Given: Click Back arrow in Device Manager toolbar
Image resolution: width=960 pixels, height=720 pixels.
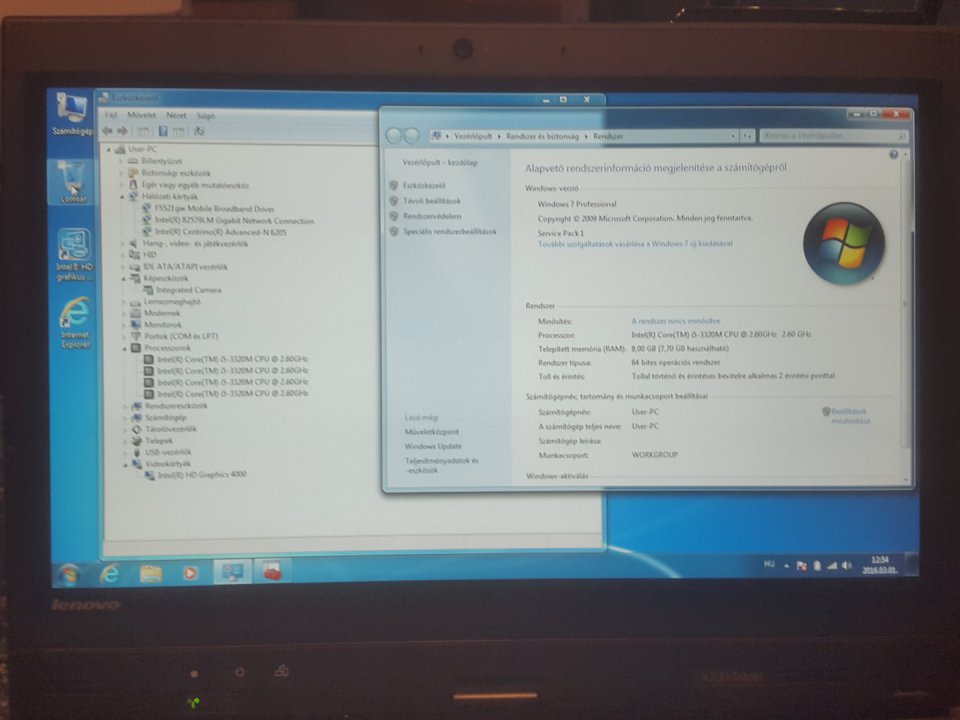Looking at the screenshot, I should [108, 131].
